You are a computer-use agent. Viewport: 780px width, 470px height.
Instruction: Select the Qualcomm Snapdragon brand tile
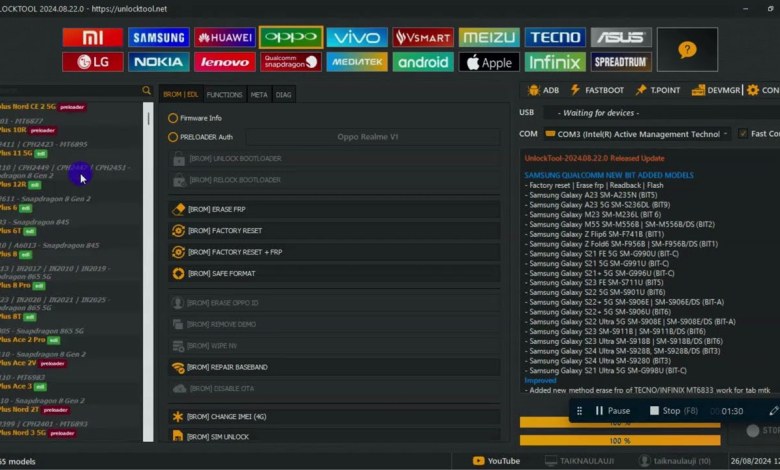coord(290,62)
